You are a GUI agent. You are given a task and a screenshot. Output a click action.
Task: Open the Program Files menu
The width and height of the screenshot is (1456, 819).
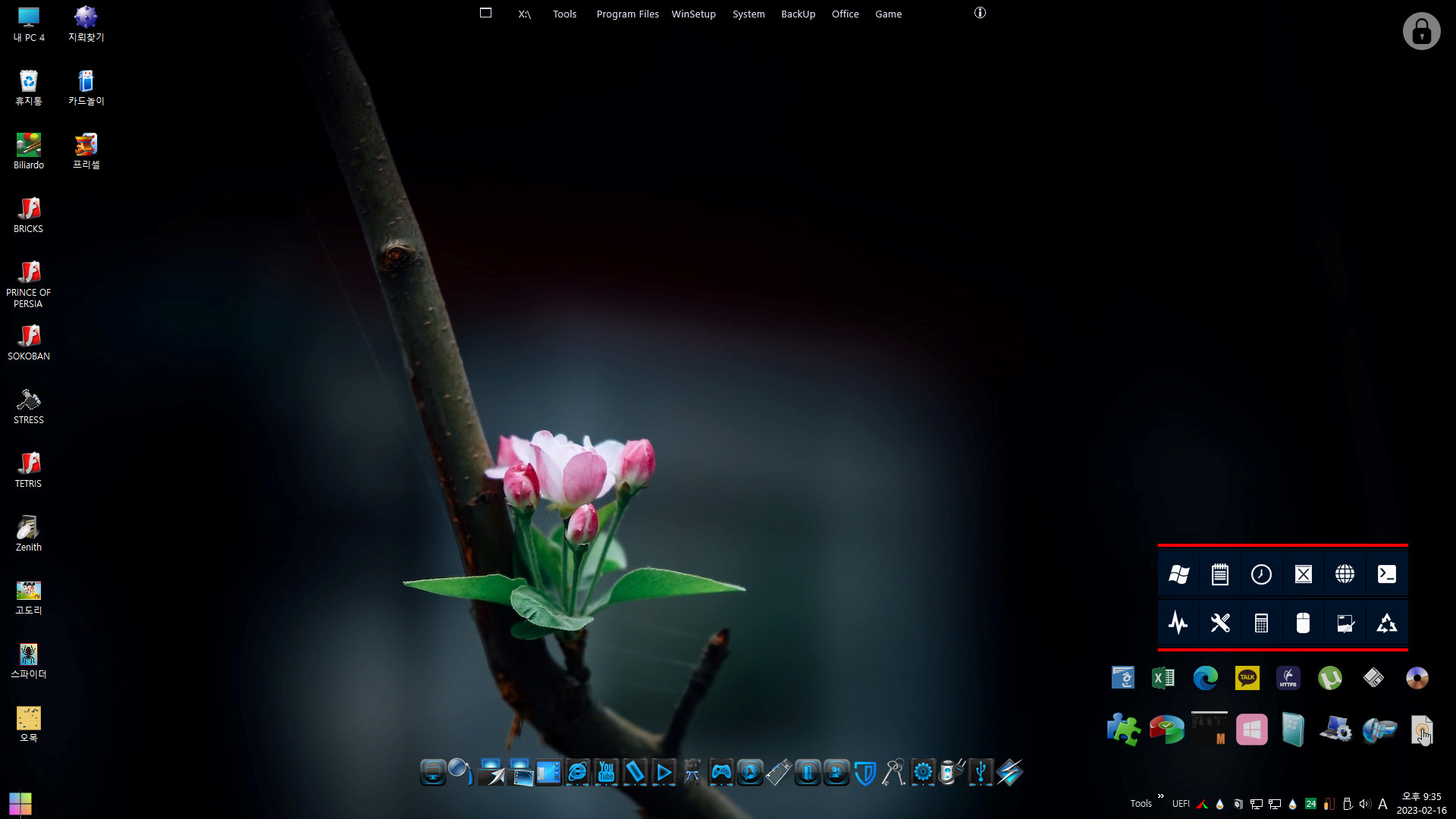628,14
